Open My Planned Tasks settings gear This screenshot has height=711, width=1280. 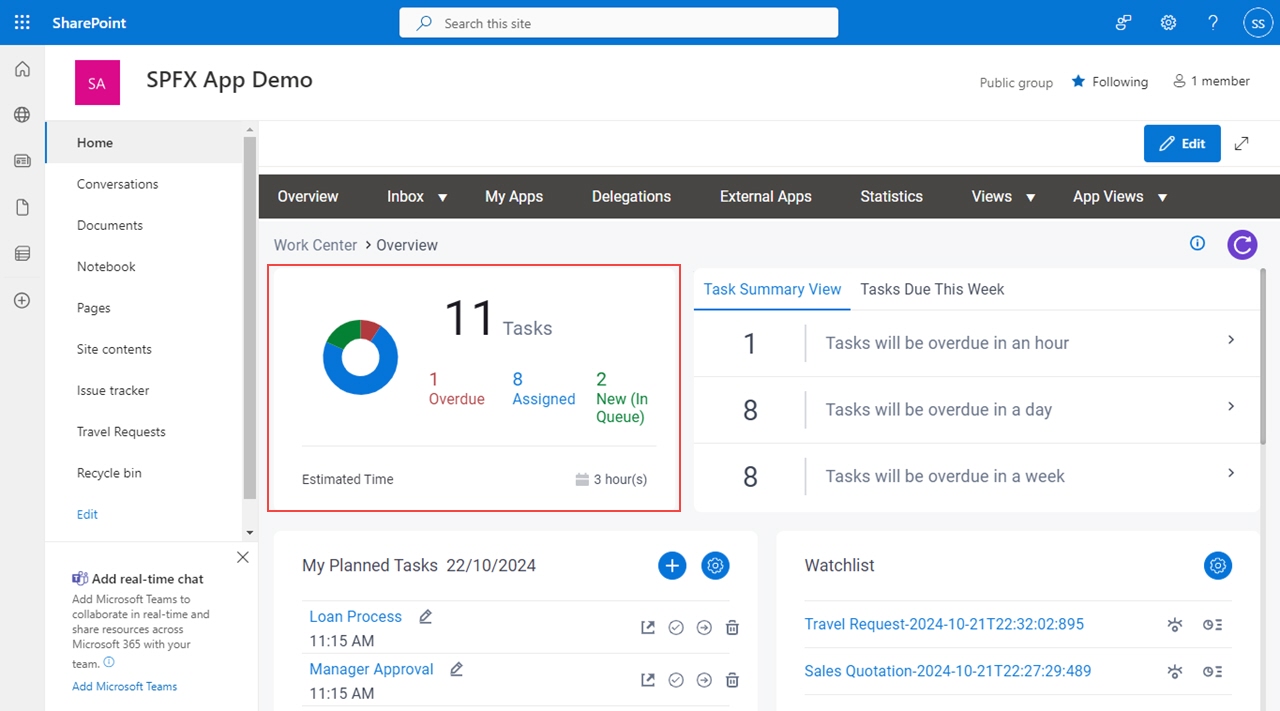pos(715,565)
